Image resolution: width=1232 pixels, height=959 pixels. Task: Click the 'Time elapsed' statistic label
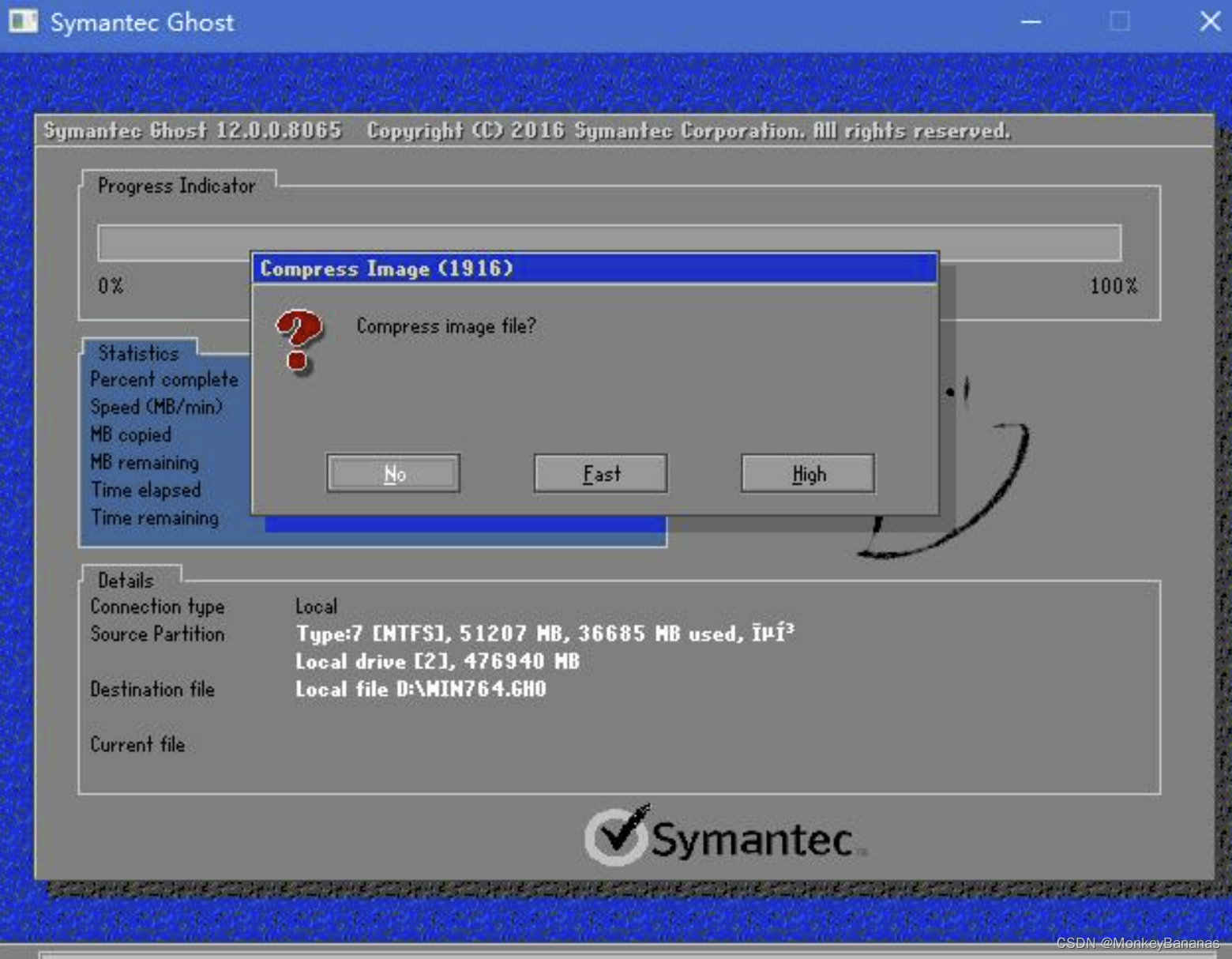146,491
